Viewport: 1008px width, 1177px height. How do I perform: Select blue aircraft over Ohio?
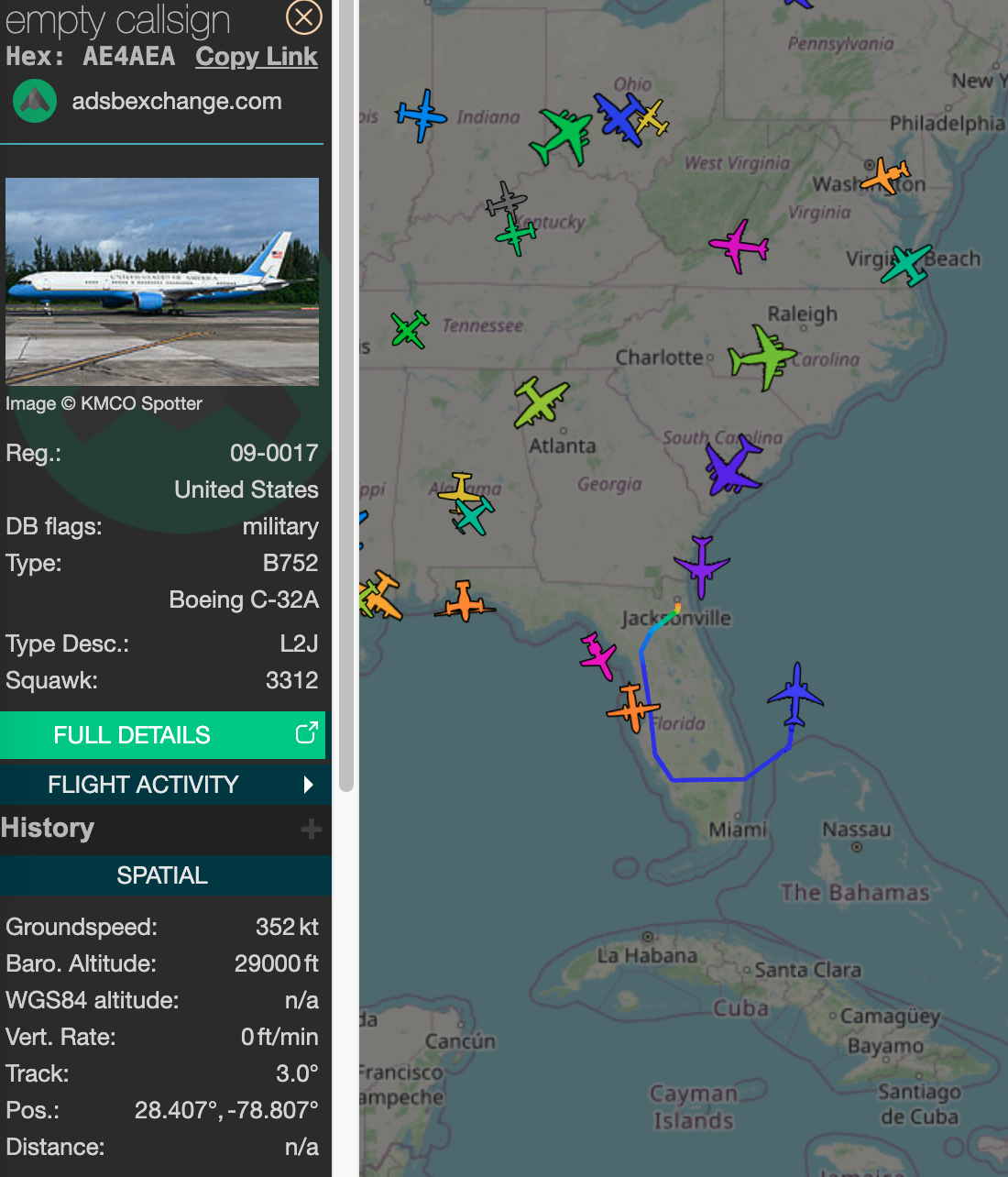tap(619, 118)
